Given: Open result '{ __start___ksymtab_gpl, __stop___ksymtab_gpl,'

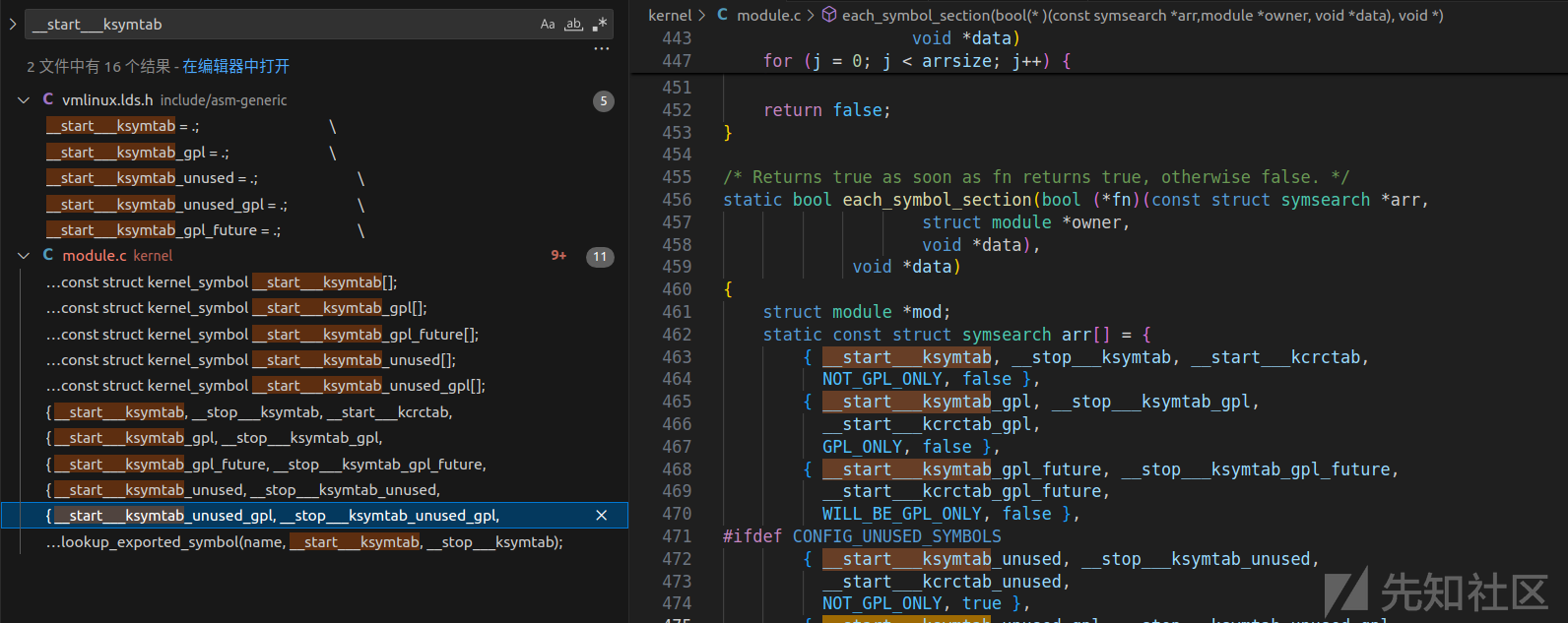Looking at the screenshot, I should coord(315,438).
